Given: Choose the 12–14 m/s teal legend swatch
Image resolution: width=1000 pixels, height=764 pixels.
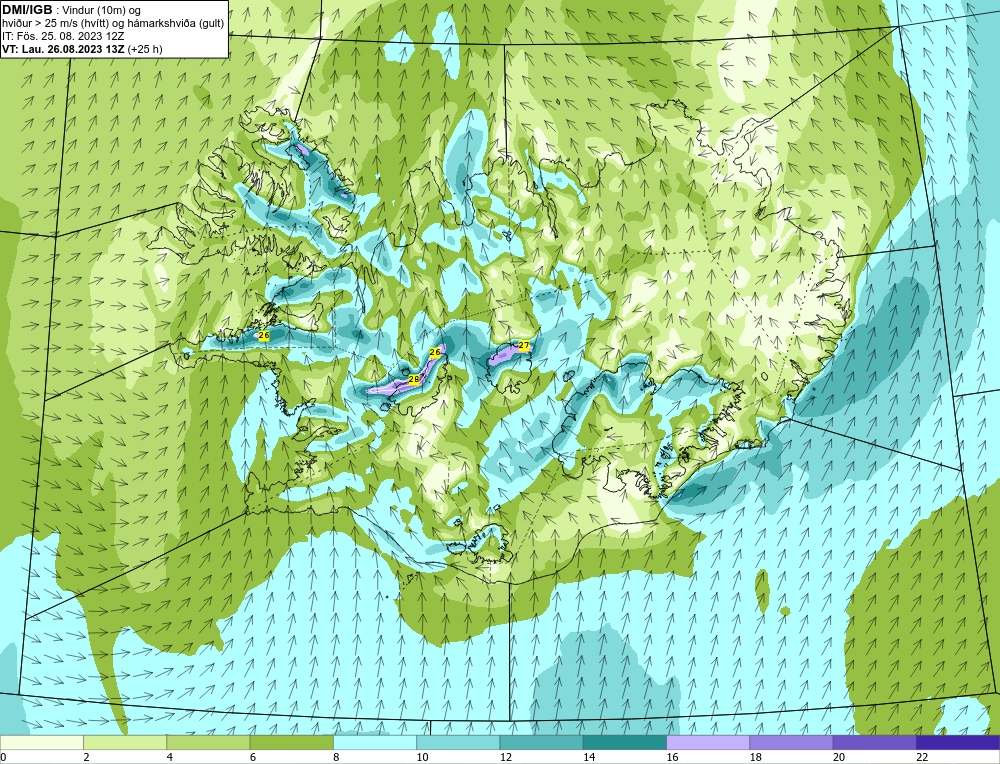Looking at the screenshot, I should click(x=541, y=742).
